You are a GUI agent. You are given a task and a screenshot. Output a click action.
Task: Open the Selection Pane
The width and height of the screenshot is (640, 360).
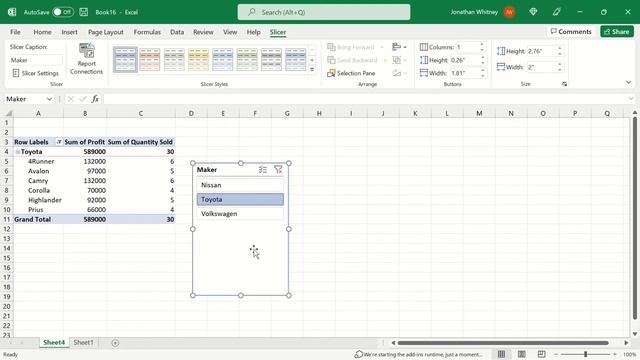[x=351, y=73]
